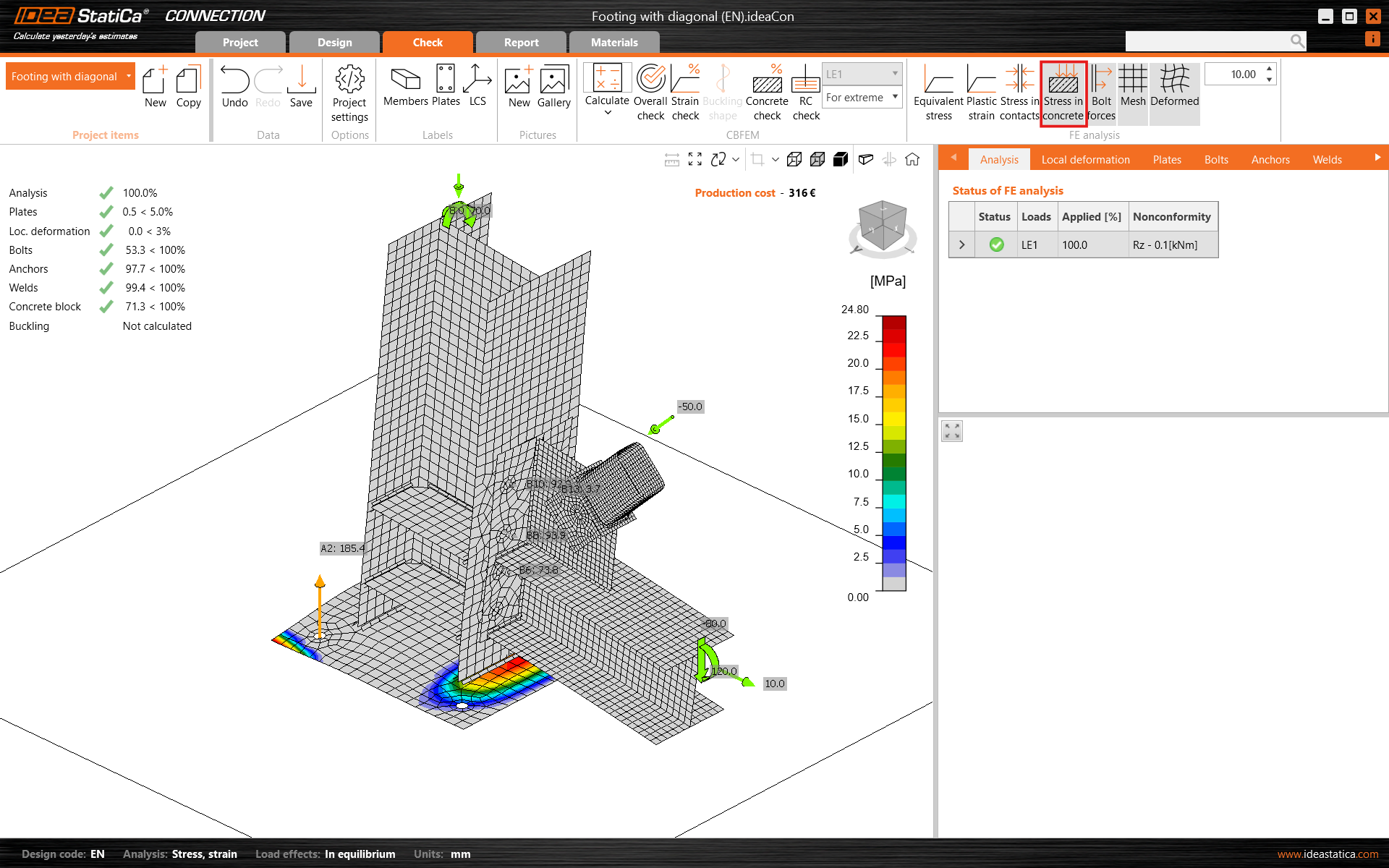Open crop view options chevron
1389x868 pixels.
pos(776,159)
